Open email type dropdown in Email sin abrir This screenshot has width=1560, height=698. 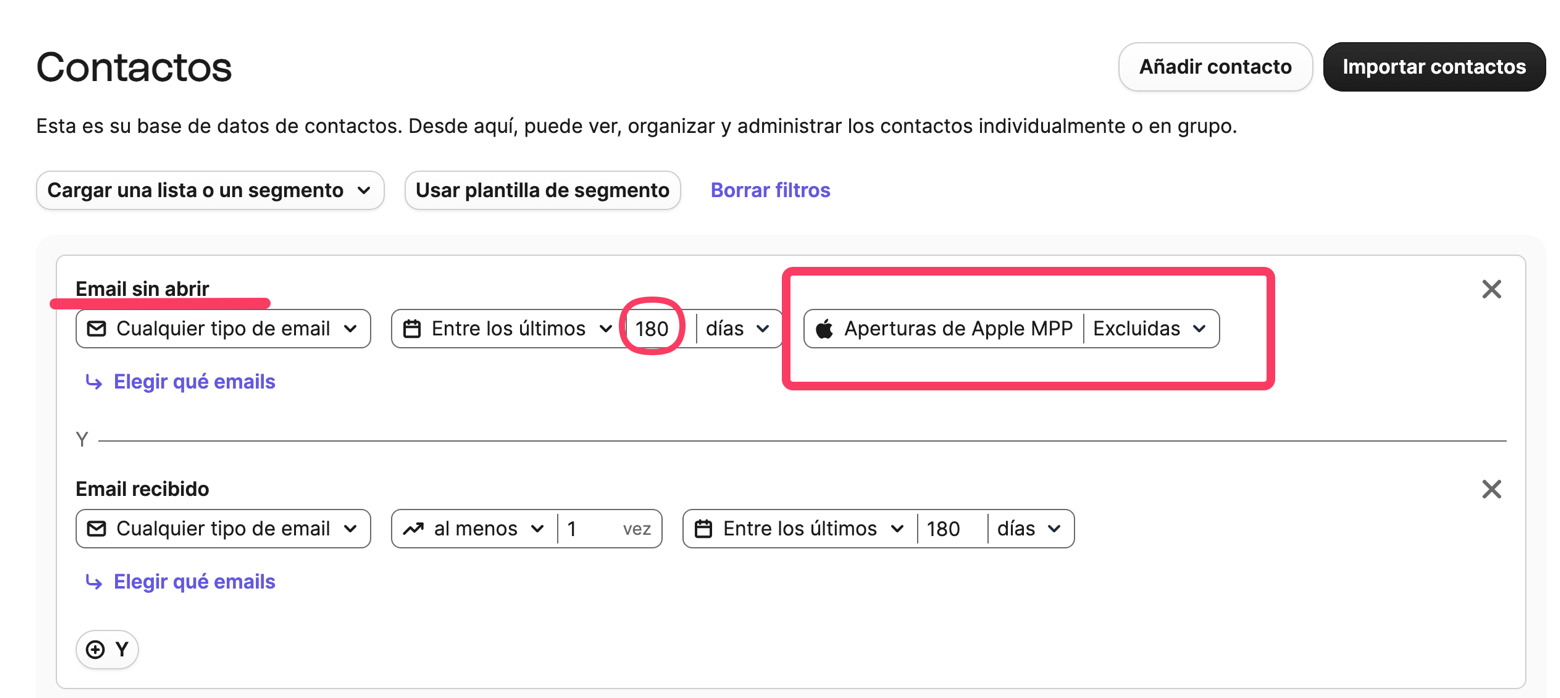coord(223,329)
